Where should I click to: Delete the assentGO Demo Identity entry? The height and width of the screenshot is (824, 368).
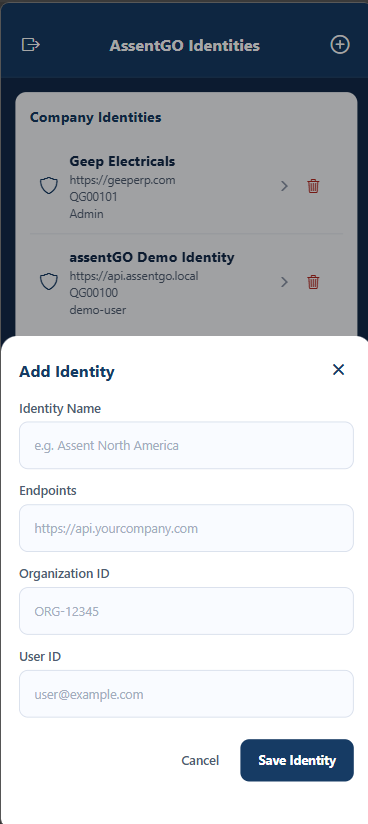[313, 282]
